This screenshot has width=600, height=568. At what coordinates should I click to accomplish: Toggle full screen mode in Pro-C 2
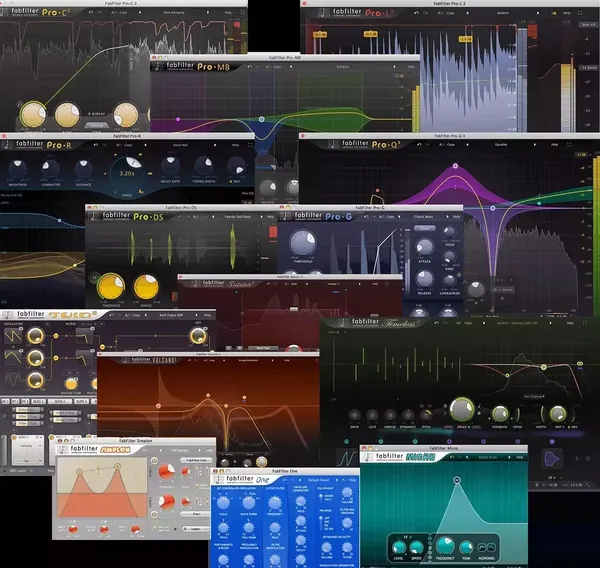[243, 13]
